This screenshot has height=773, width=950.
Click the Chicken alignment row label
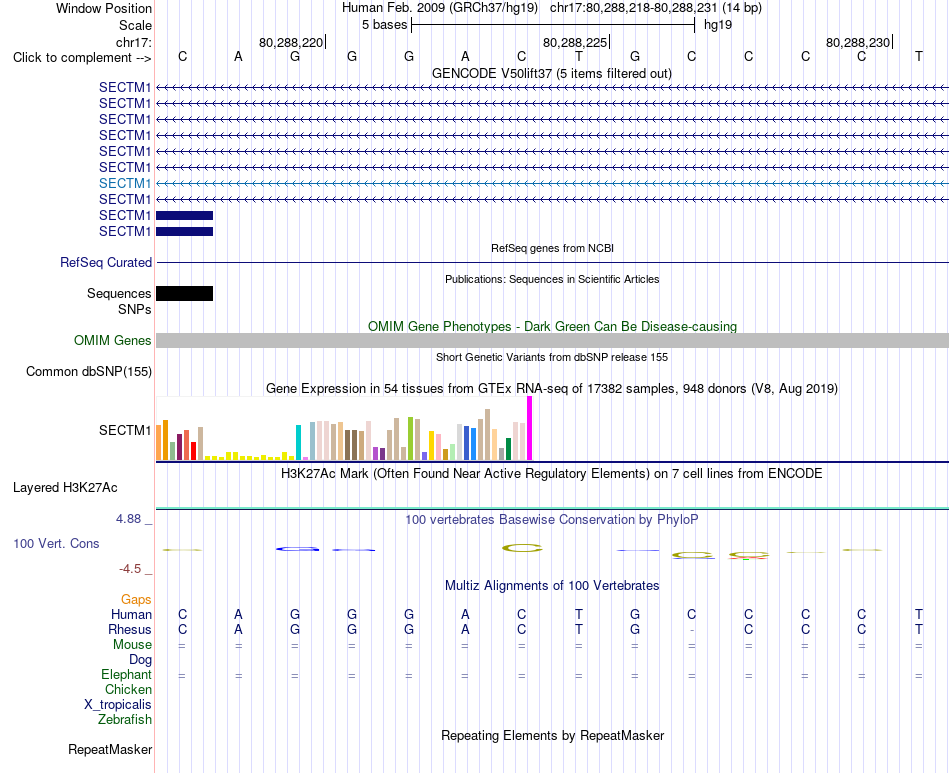coord(128,689)
